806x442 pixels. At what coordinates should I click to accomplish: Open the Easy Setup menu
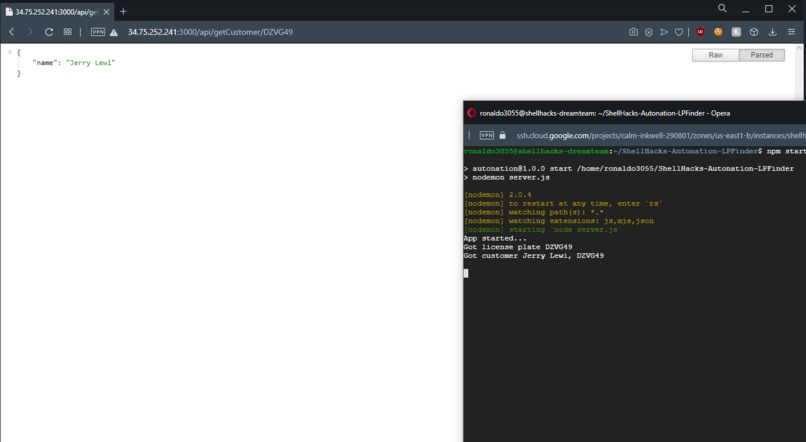coord(791,32)
